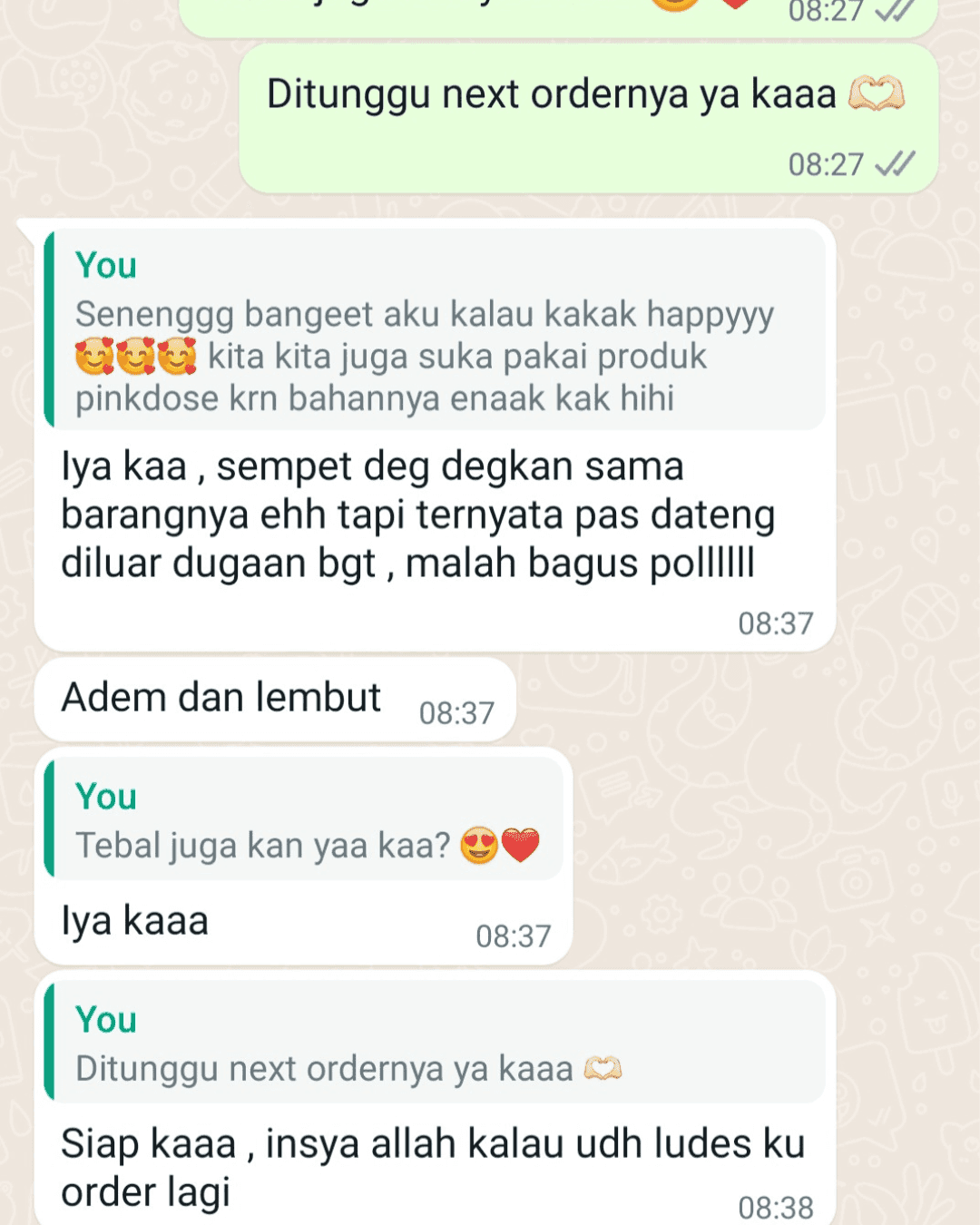Tap the 08:38 timestamp on last message

pos(776,1208)
